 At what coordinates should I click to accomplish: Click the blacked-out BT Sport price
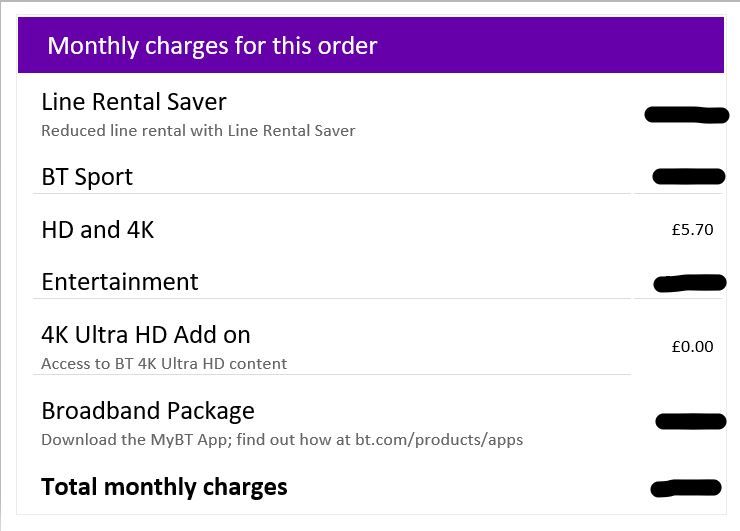click(x=688, y=177)
